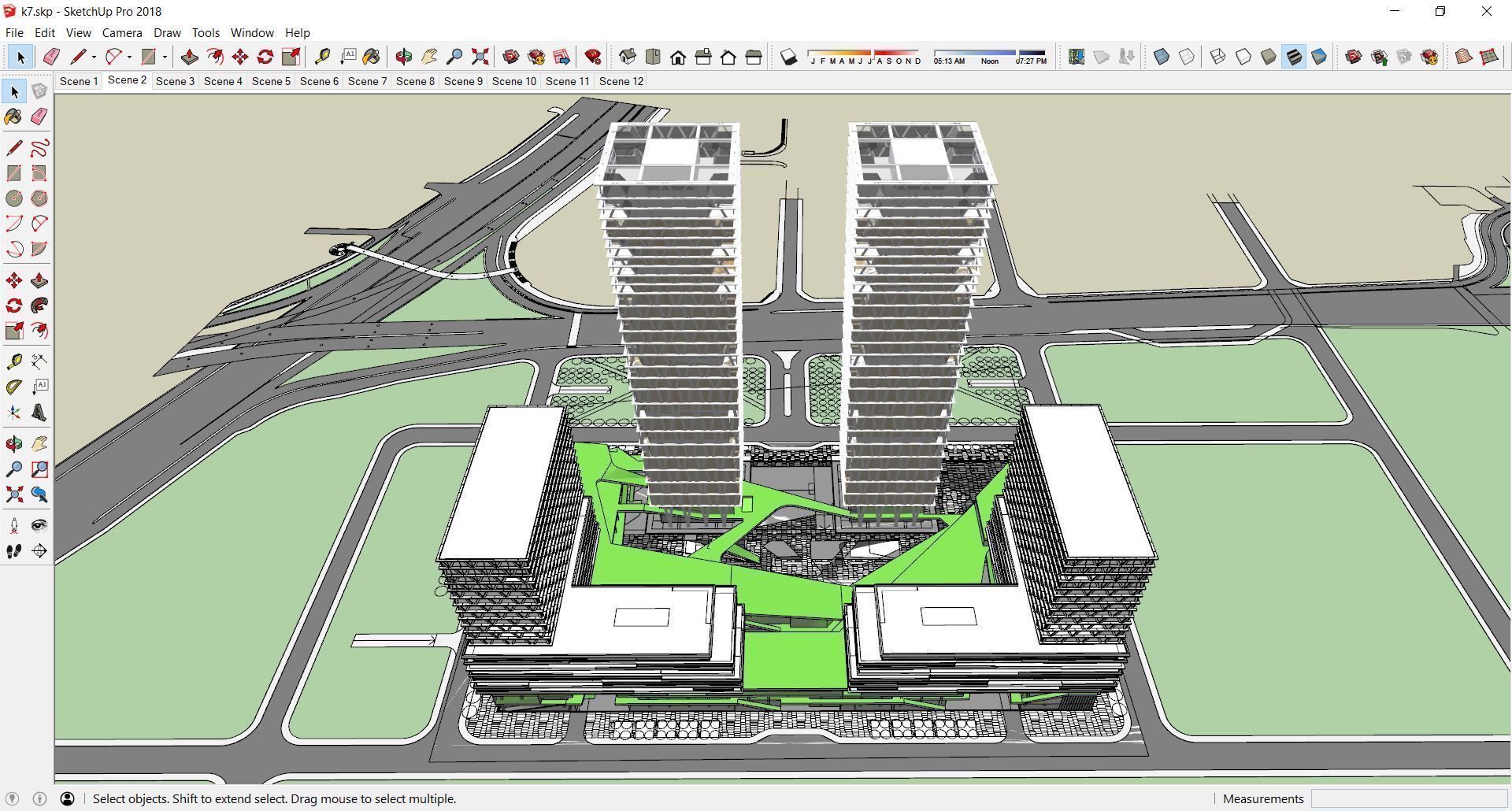Activate the Look Around eye tool
Viewport: 1512px width, 811px height.
[x=39, y=526]
